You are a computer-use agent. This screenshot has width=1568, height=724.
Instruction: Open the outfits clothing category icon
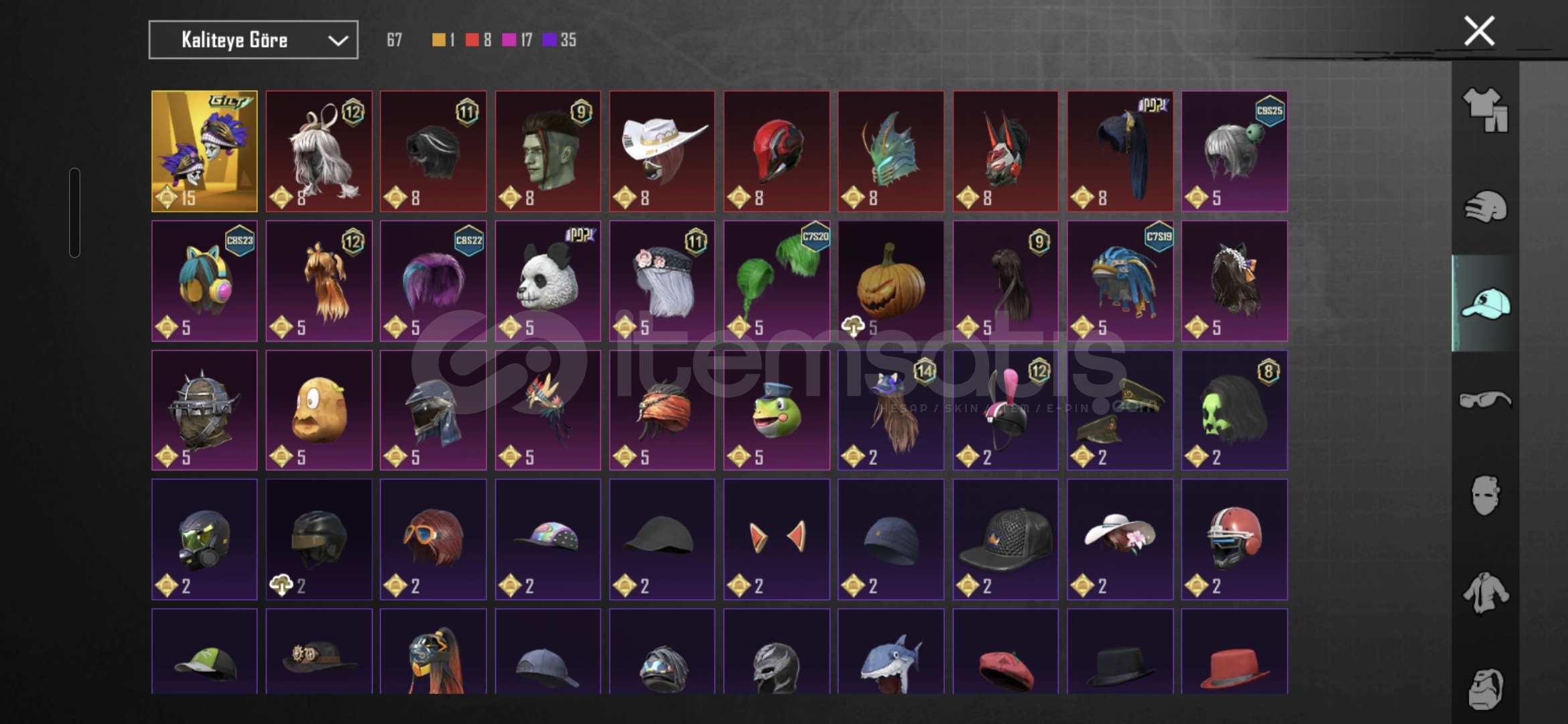(x=1485, y=111)
